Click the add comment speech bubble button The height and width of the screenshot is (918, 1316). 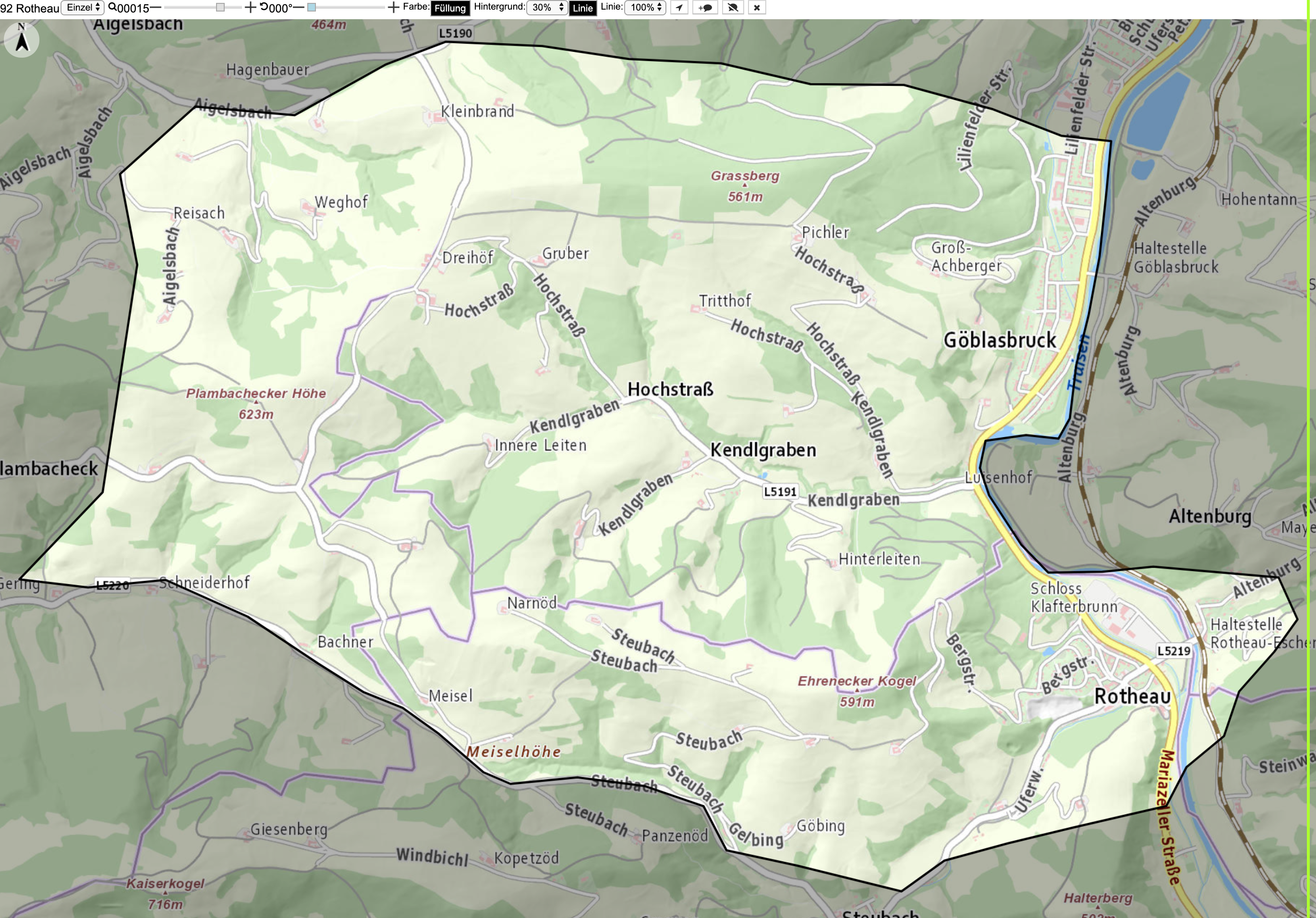(x=705, y=8)
